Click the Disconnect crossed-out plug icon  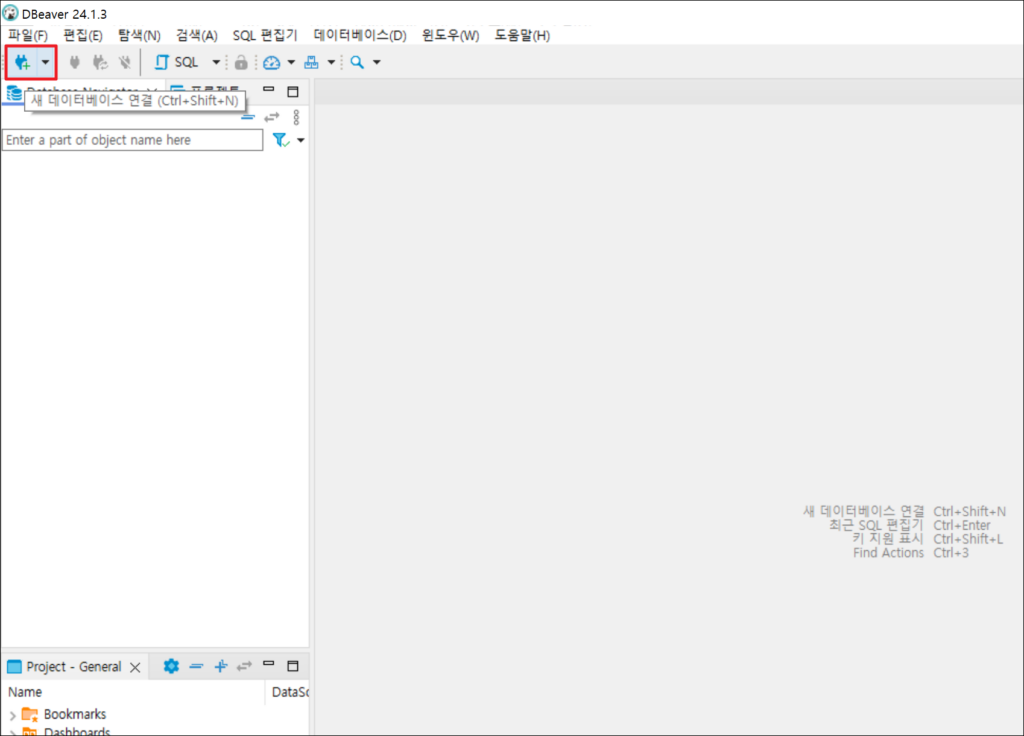124,62
